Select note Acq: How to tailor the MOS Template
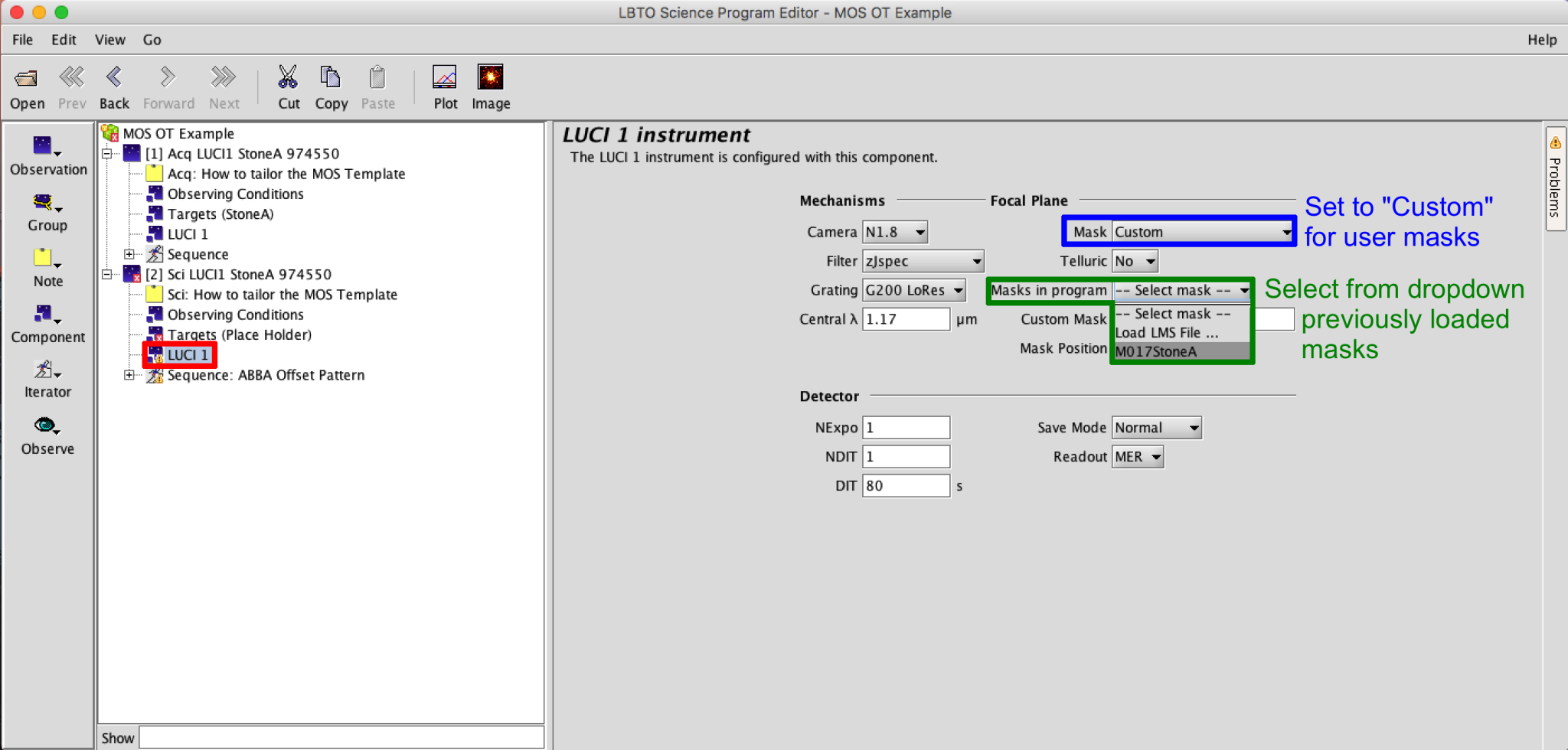1568x750 pixels. [x=286, y=174]
